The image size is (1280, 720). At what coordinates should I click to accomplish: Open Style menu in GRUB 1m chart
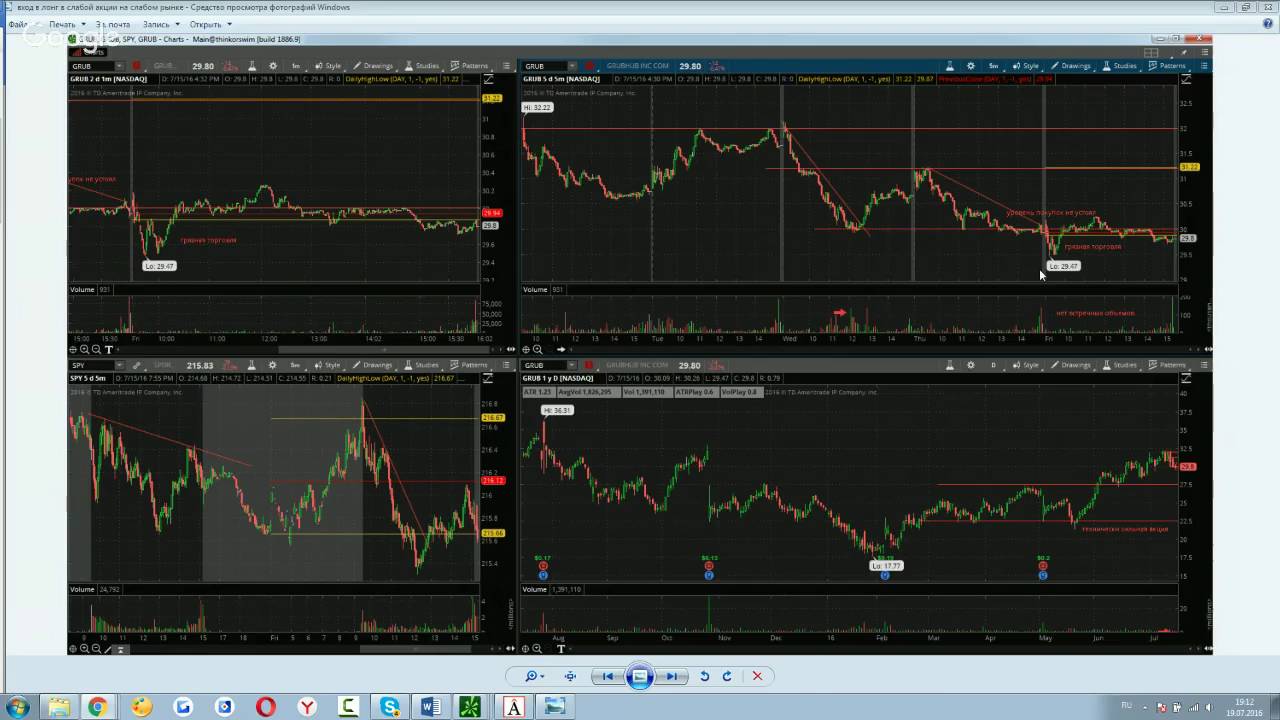[x=328, y=66]
